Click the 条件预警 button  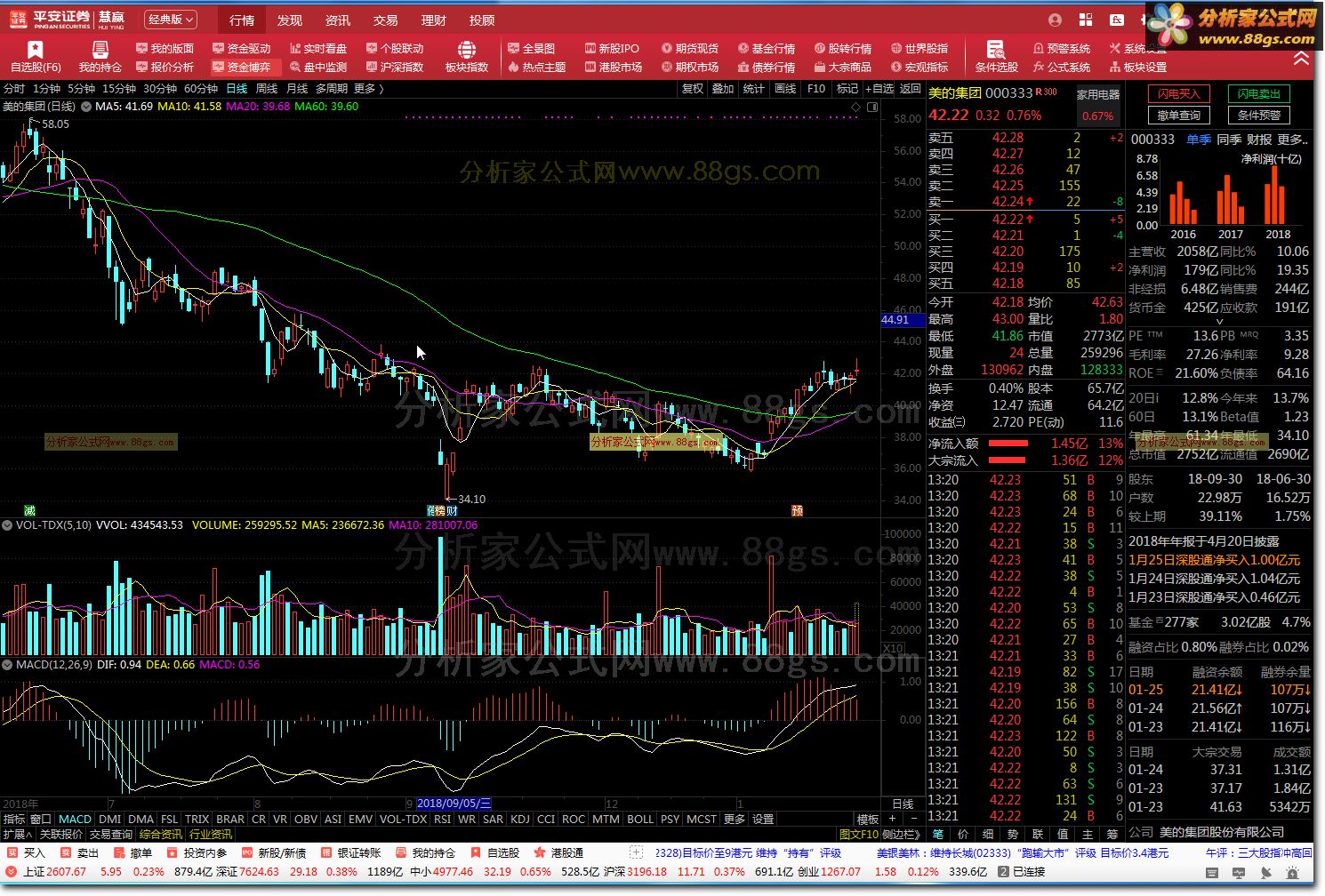coord(1259,115)
